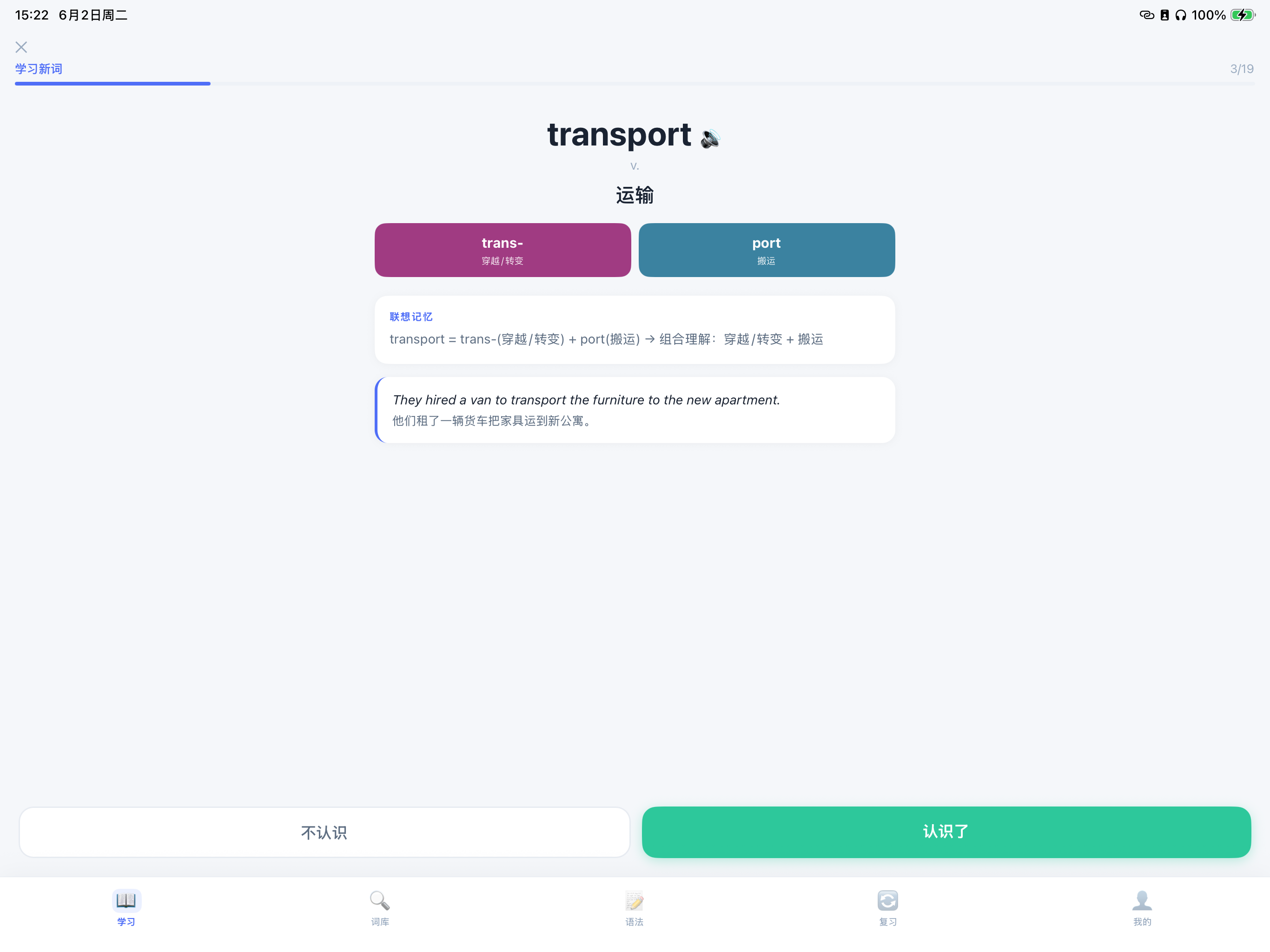1270x952 pixels.
Task: Play pronunciation of transport
Action: tap(710, 139)
